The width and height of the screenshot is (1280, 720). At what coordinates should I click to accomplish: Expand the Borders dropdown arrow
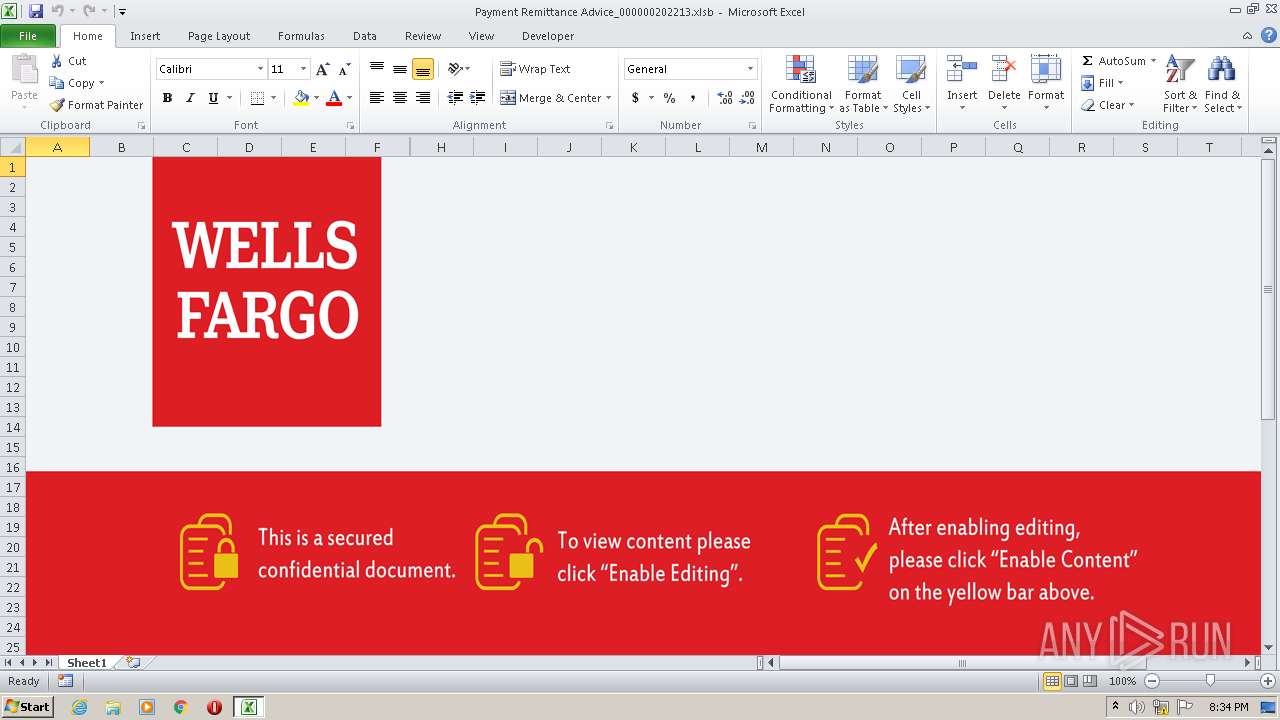(x=273, y=98)
